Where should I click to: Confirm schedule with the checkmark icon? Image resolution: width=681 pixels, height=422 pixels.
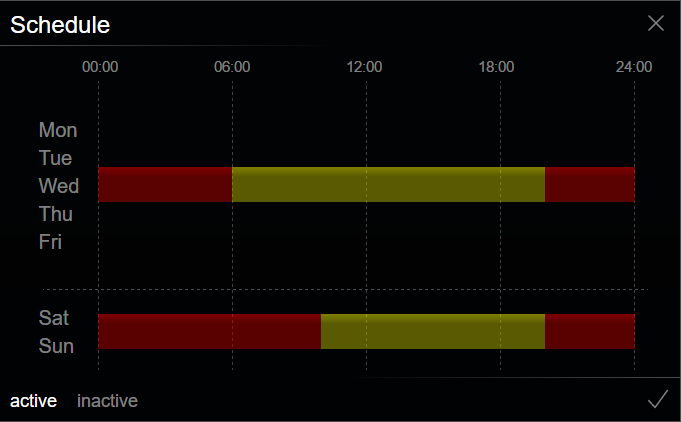pyautogui.click(x=657, y=400)
